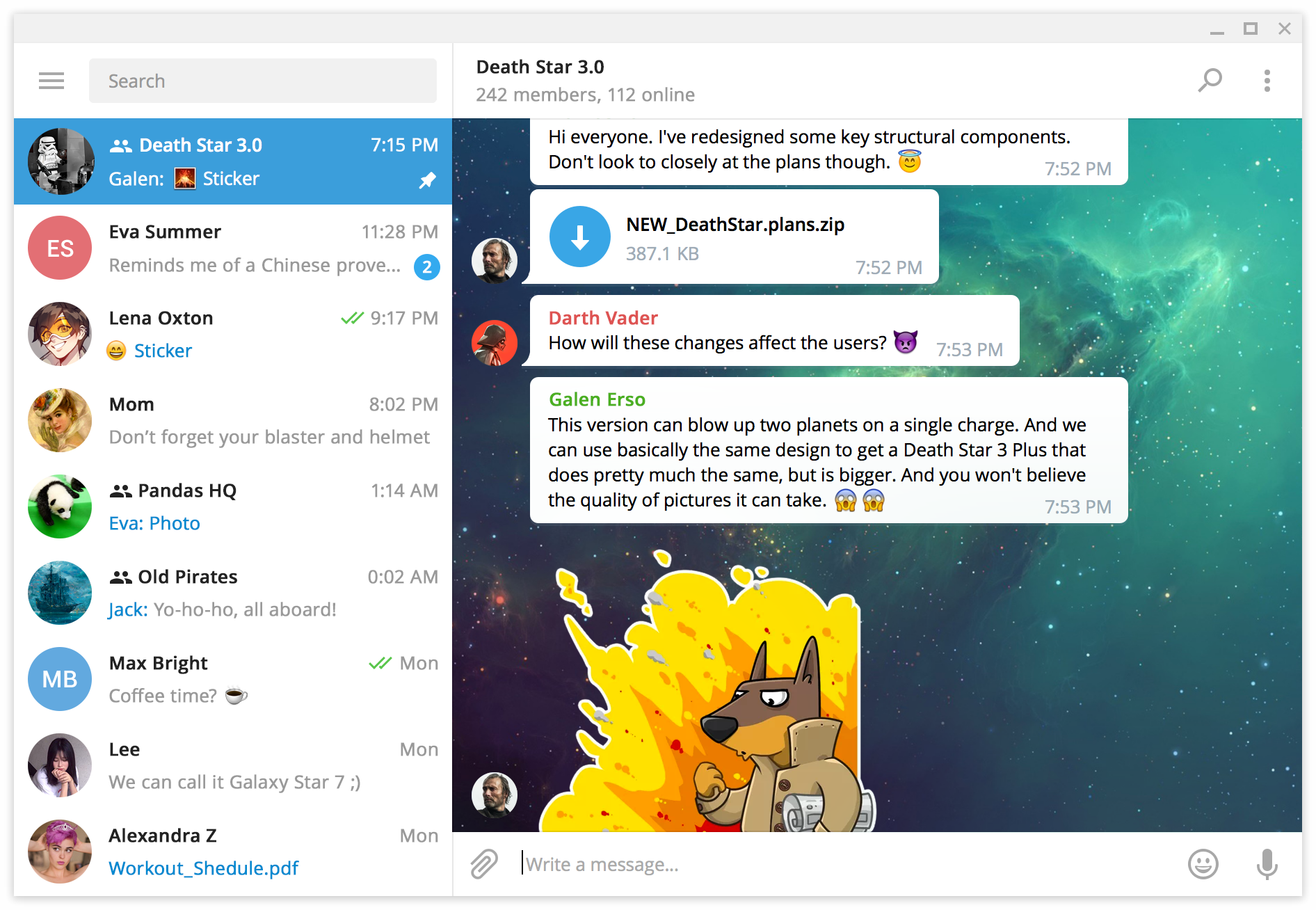Image resolution: width=1316 pixels, height=910 pixels.
Task: Open Workout_Shedule.pdf from Alexandra Z
Action: [x=203, y=868]
